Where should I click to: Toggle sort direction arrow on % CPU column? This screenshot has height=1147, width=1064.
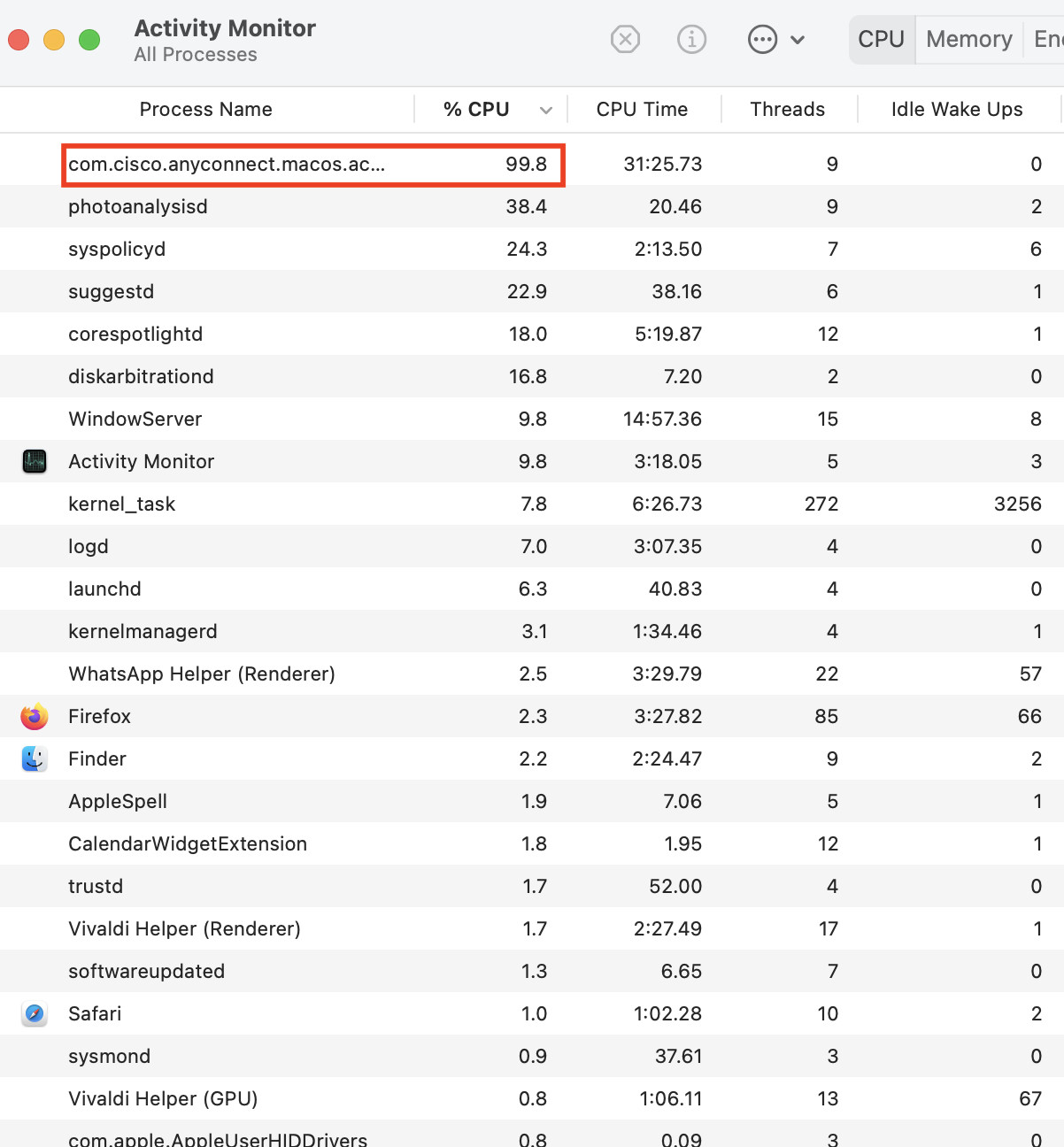[546, 110]
